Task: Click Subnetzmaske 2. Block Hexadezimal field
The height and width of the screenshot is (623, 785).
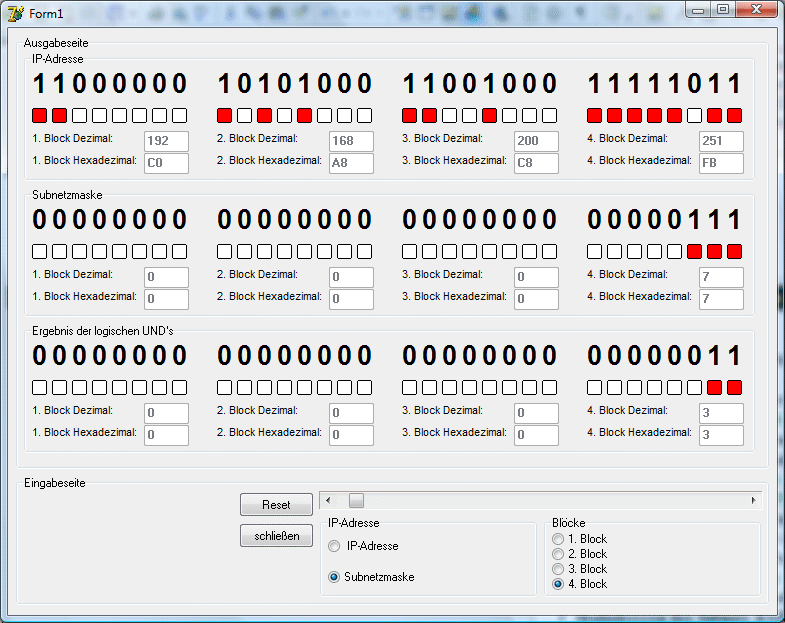Action: [351, 299]
